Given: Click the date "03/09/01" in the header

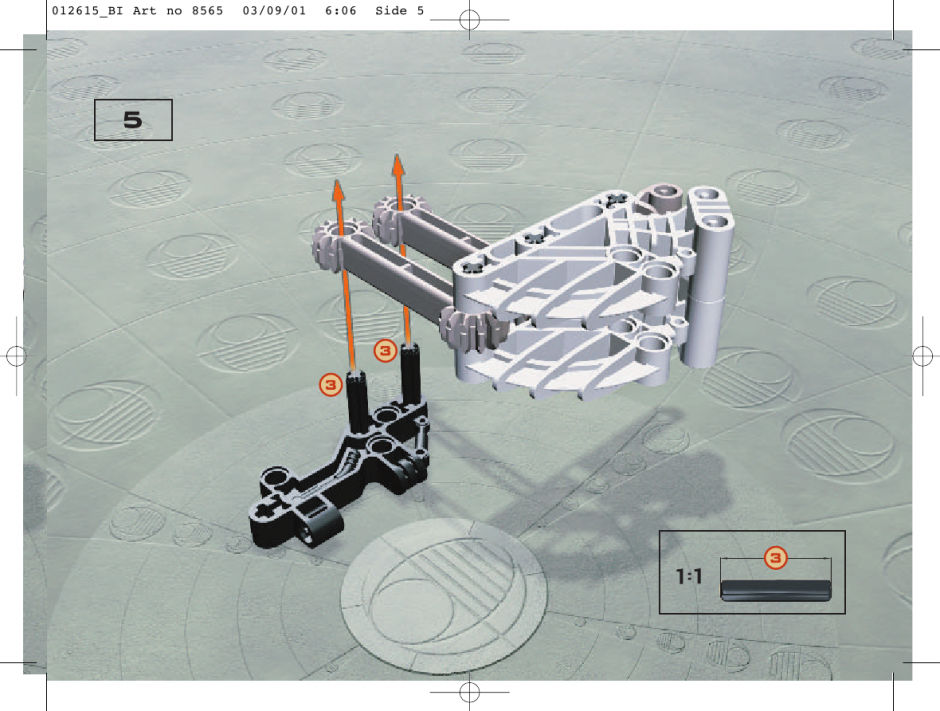Looking at the screenshot, I should [x=274, y=11].
